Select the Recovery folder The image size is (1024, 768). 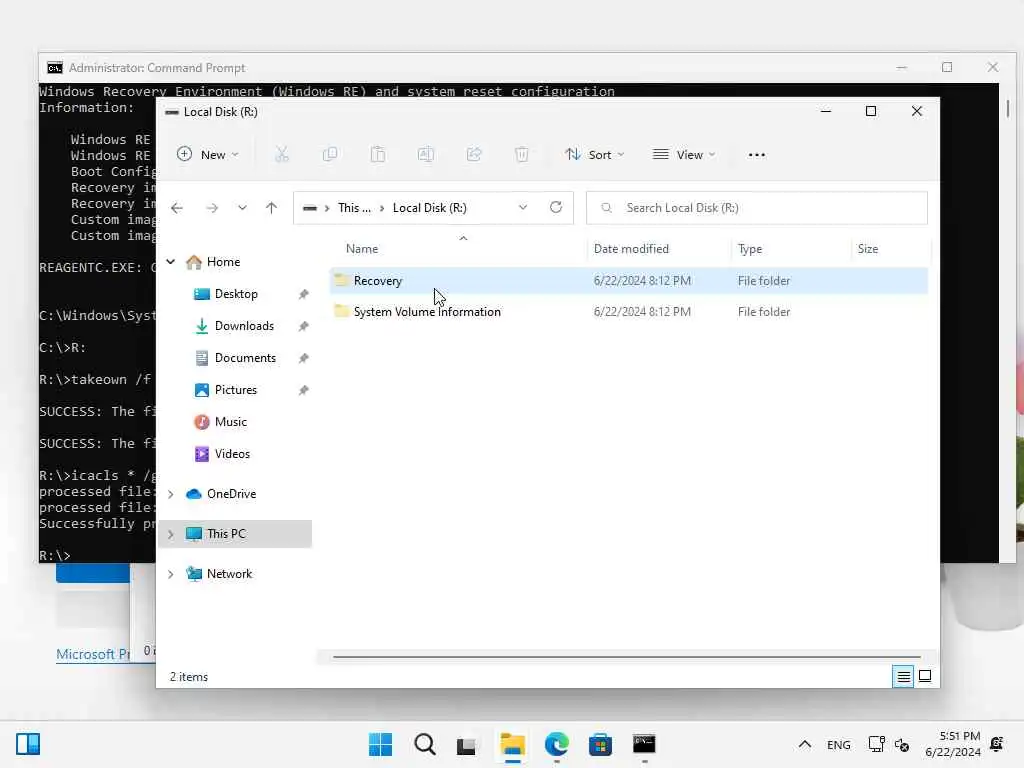(628, 281)
